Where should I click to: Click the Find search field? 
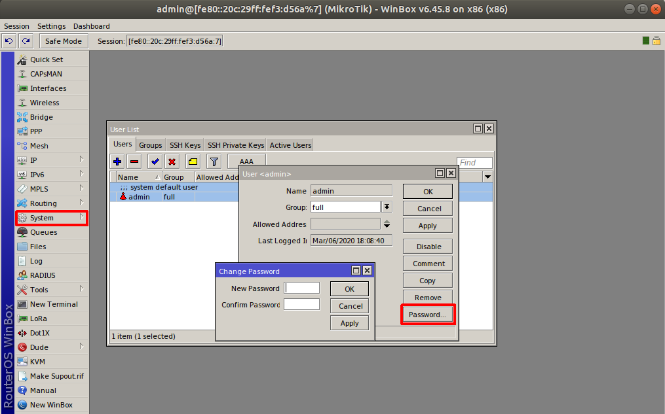tap(475, 162)
